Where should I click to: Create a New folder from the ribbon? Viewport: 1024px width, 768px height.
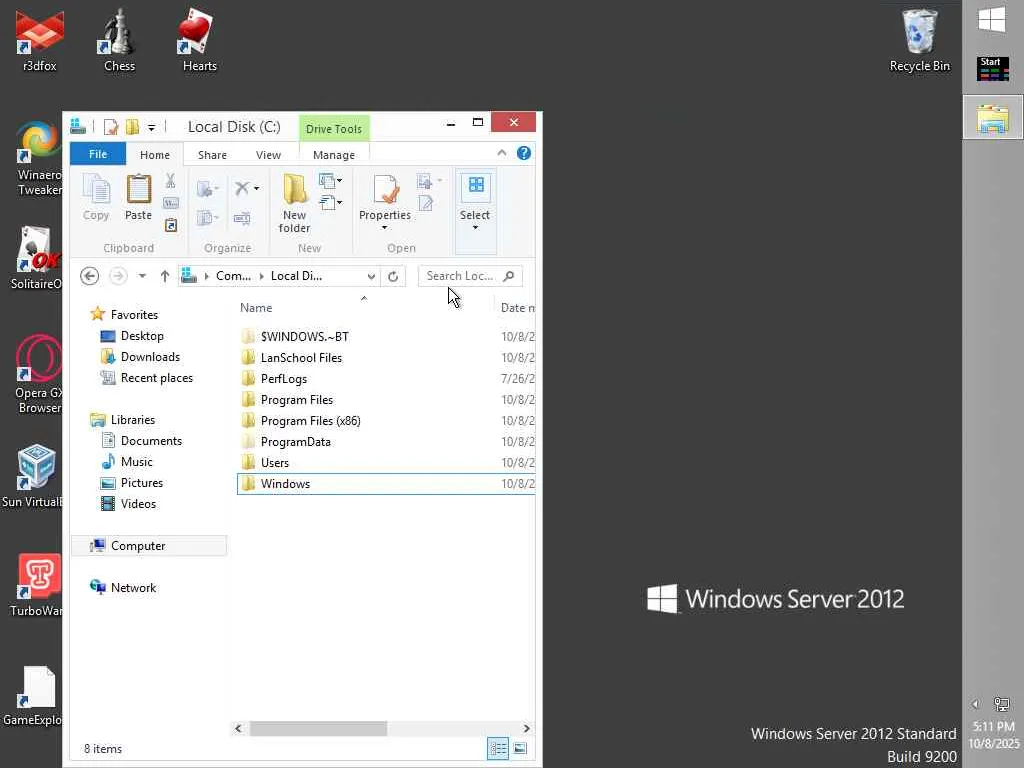295,204
